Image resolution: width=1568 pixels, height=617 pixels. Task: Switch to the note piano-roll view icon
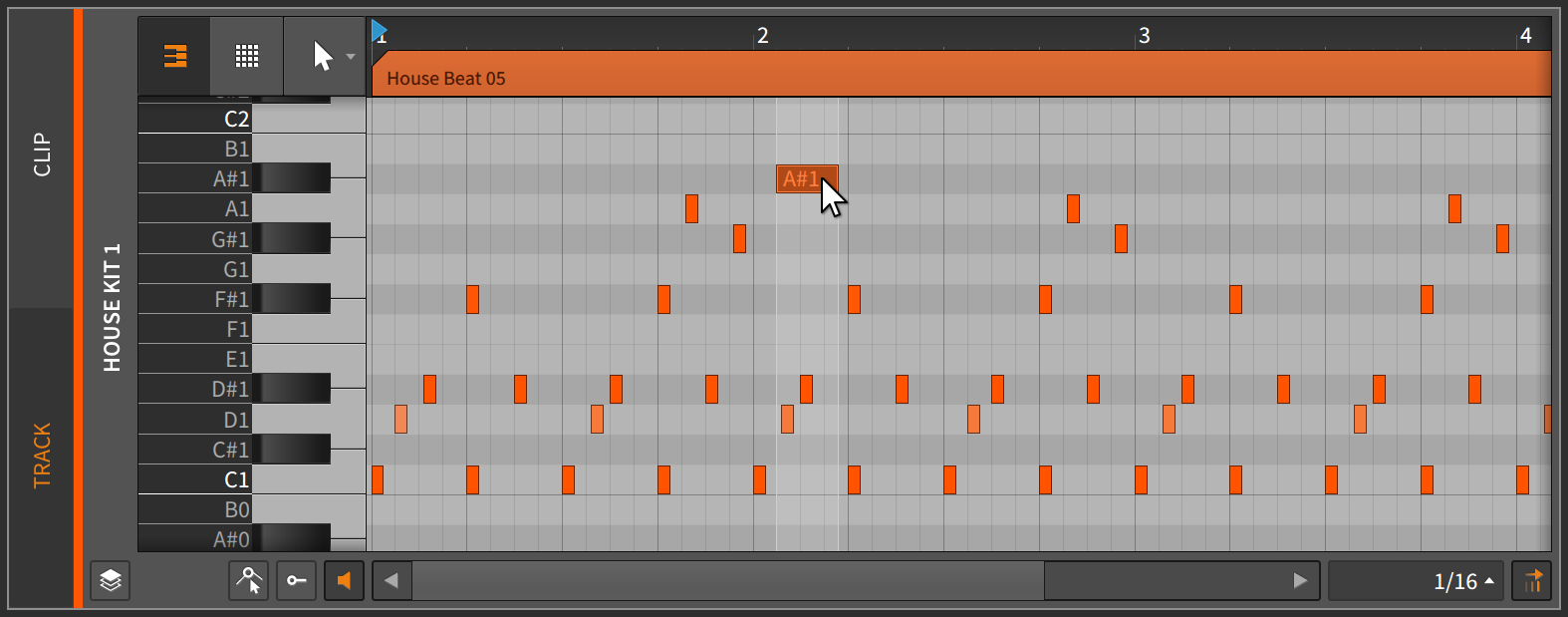175,56
